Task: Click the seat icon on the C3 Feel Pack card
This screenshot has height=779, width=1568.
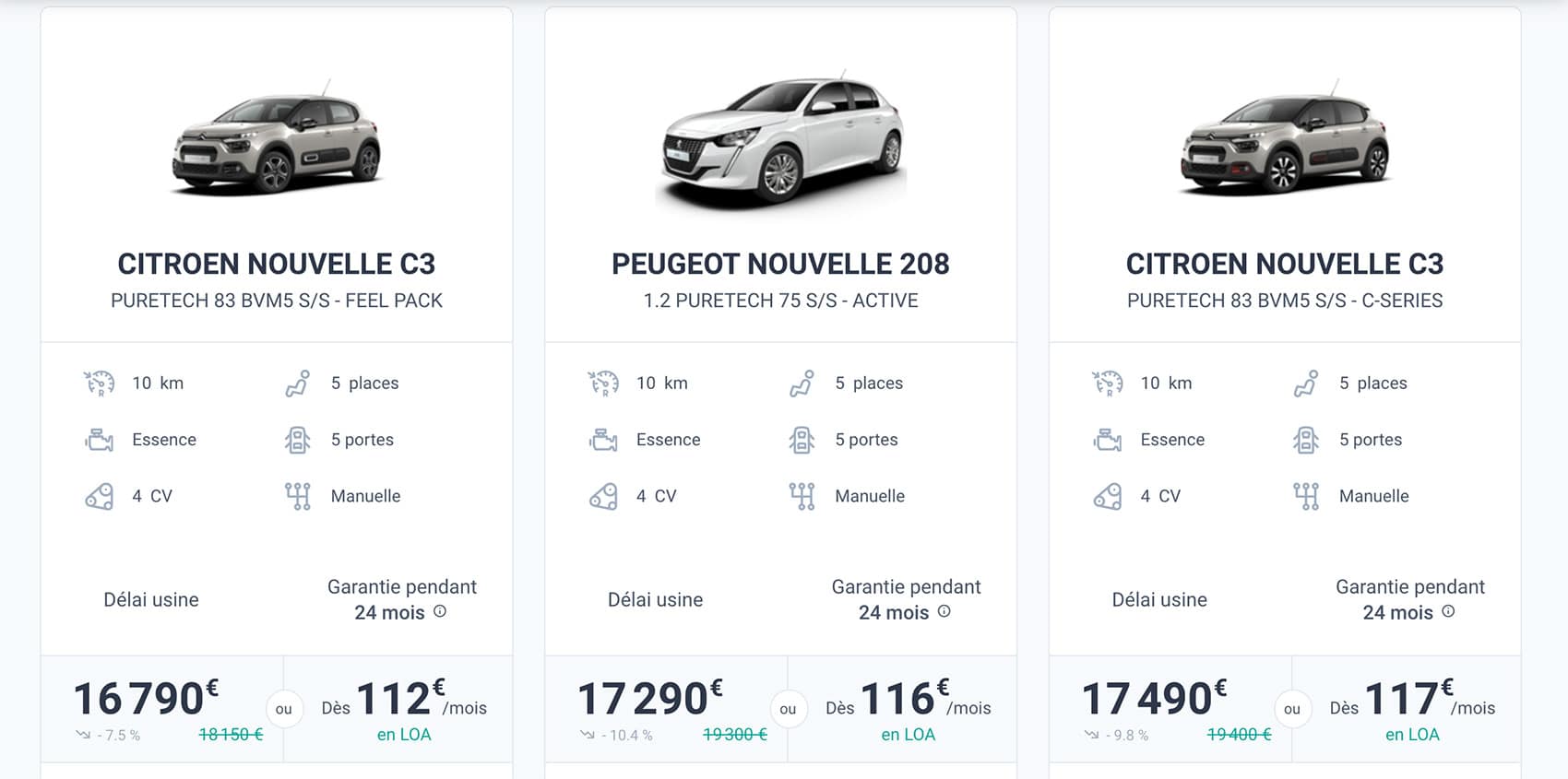Action: (297, 384)
